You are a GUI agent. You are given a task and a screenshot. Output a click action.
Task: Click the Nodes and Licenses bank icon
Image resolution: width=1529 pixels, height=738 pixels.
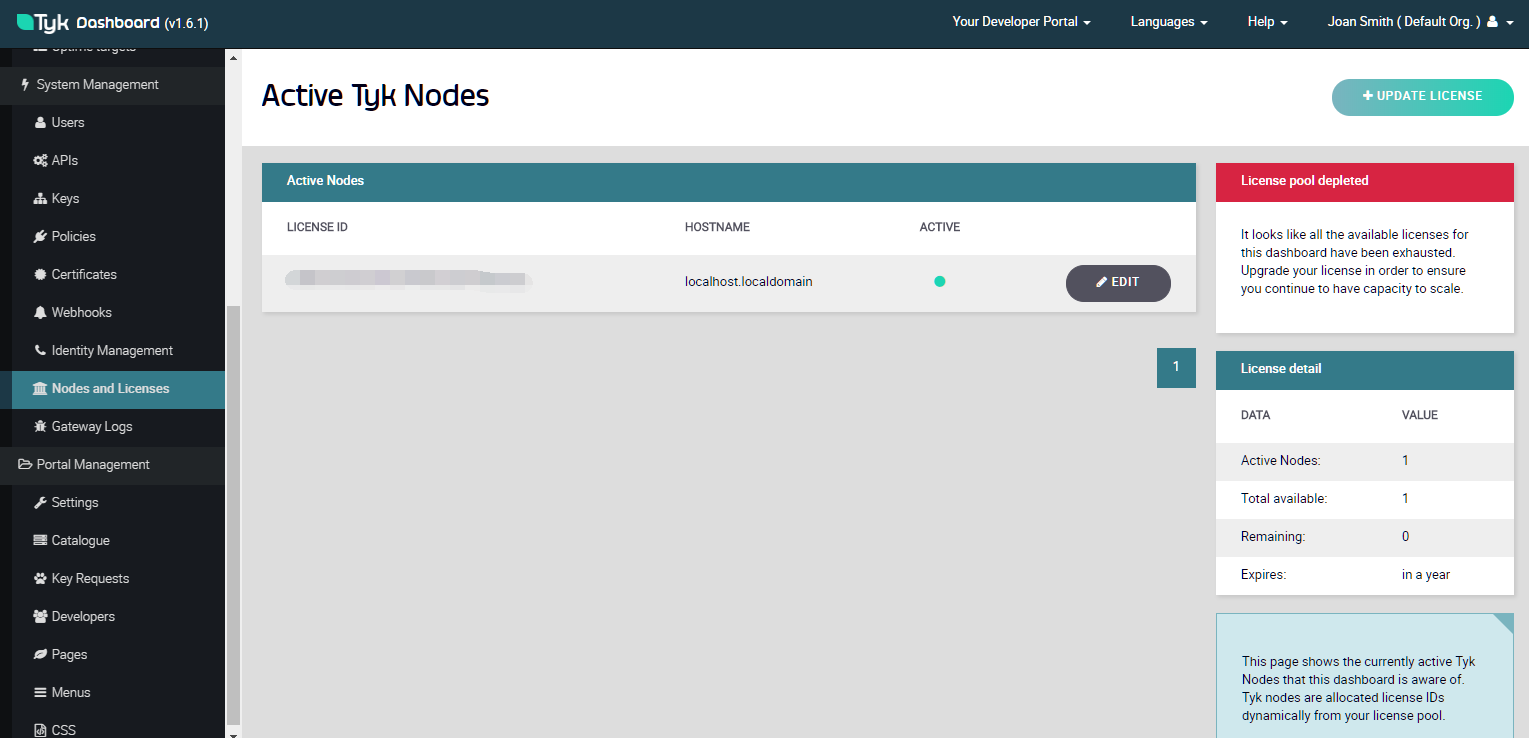(x=40, y=389)
